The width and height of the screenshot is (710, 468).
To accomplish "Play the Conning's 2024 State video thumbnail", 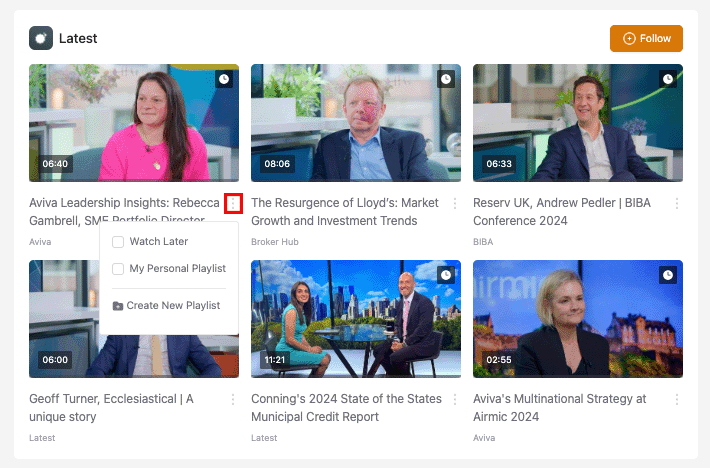I will 356,318.
